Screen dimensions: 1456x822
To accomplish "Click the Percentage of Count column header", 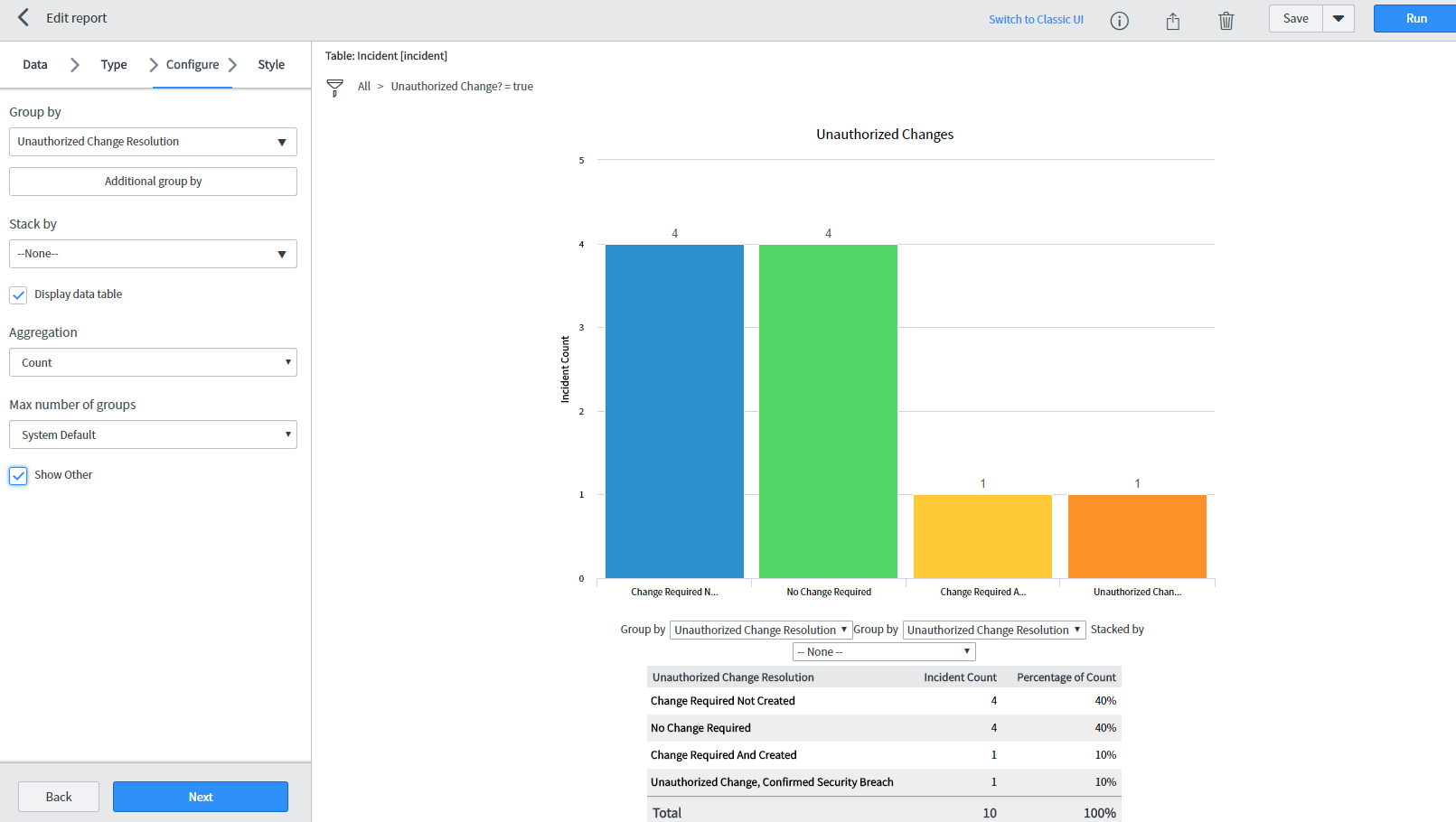I will coord(1066,677).
